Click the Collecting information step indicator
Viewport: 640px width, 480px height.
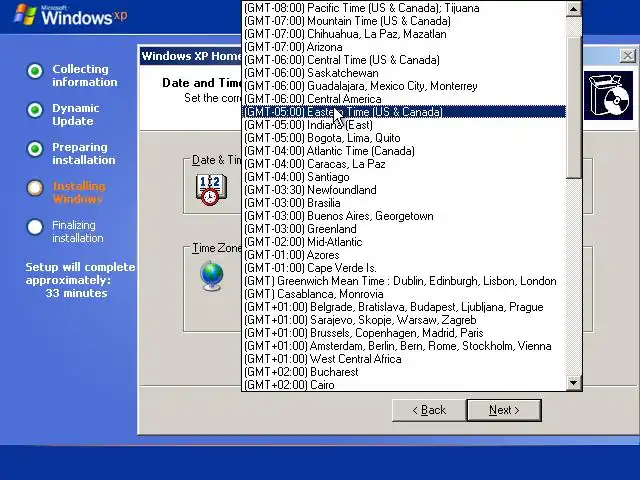[x=35, y=71]
